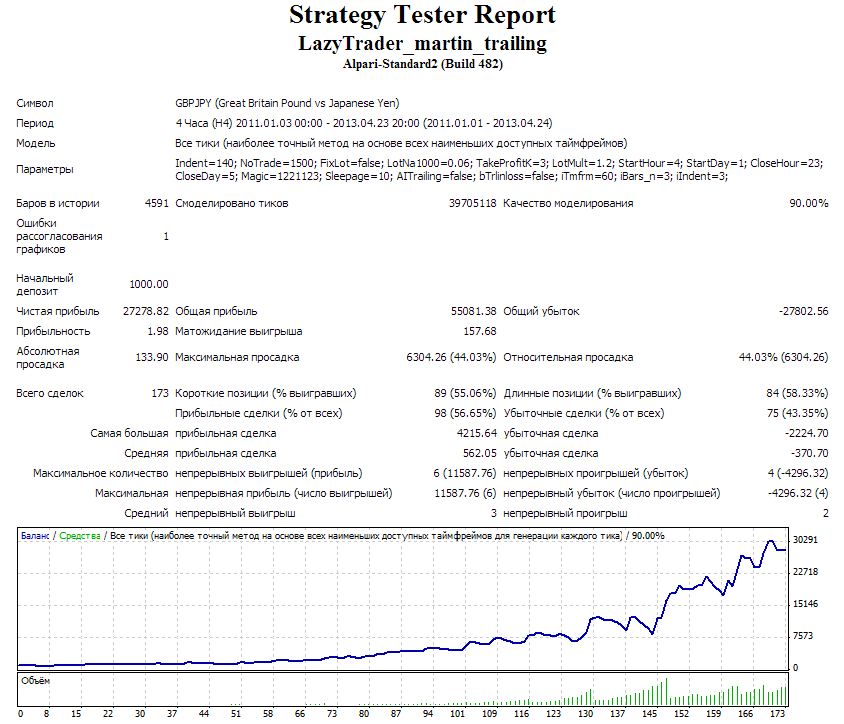Click chart axis value 22718
Screen dimensions: 844x724
tap(805, 572)
